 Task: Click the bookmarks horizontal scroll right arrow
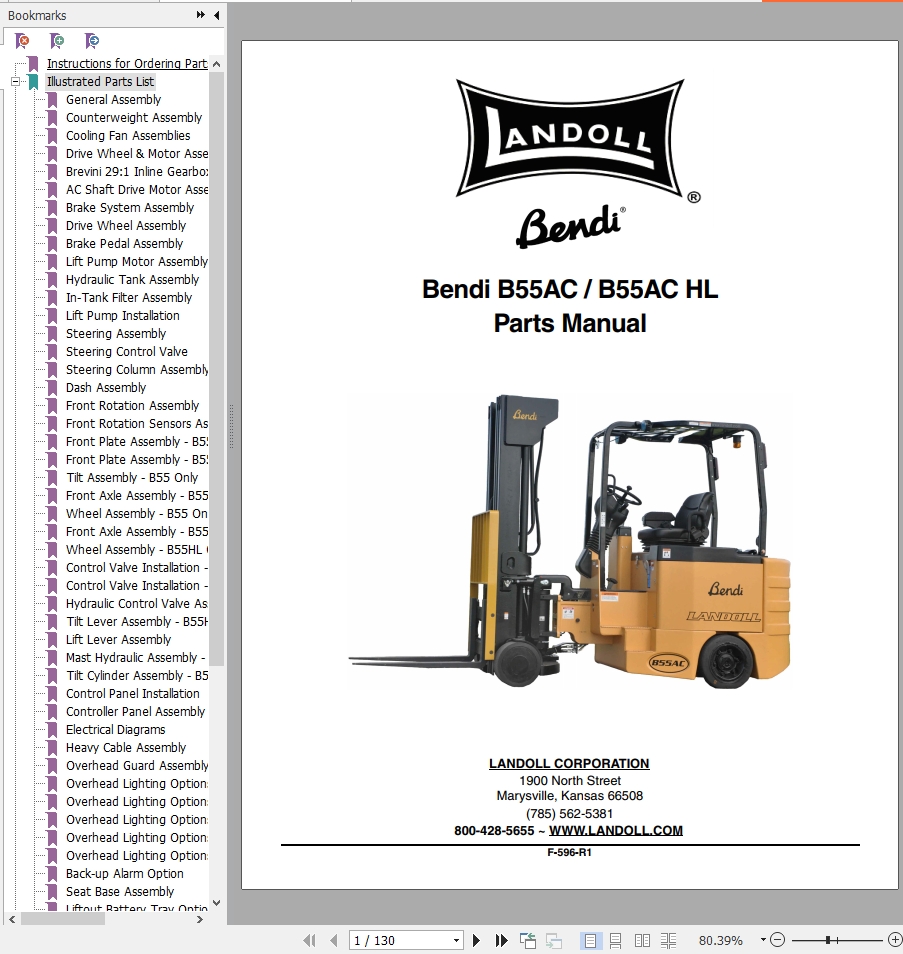pyautogui.click(x=200, y=919)
